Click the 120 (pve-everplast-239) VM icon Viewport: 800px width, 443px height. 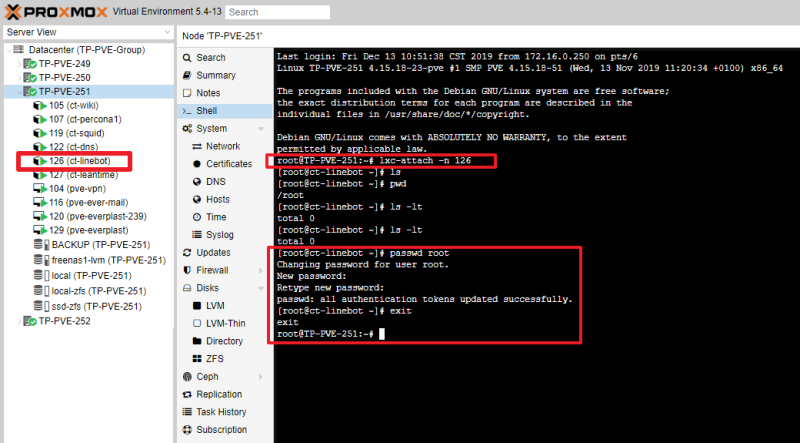[x=40, y=216]
